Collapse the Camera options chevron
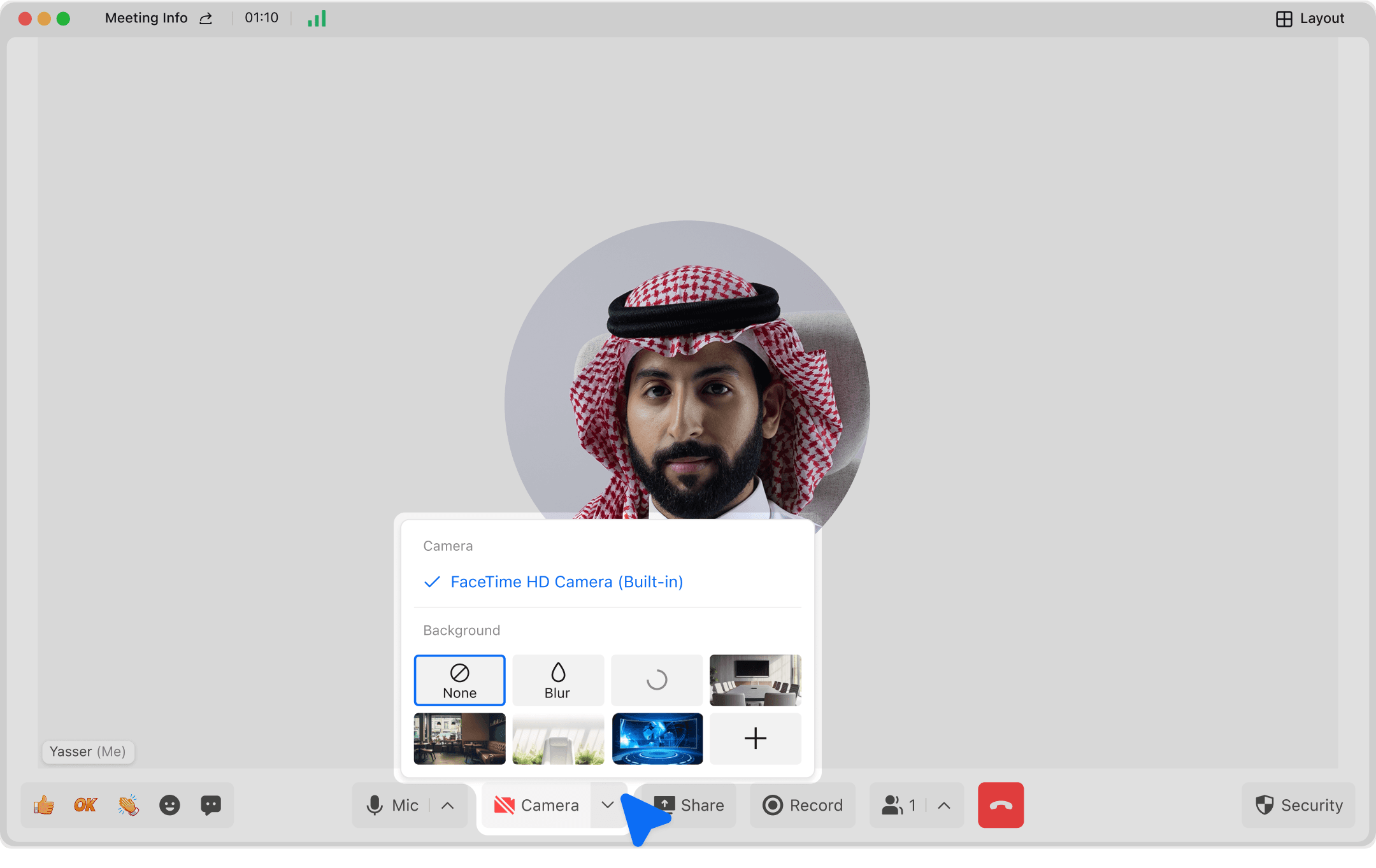 (x=607, y=806)
